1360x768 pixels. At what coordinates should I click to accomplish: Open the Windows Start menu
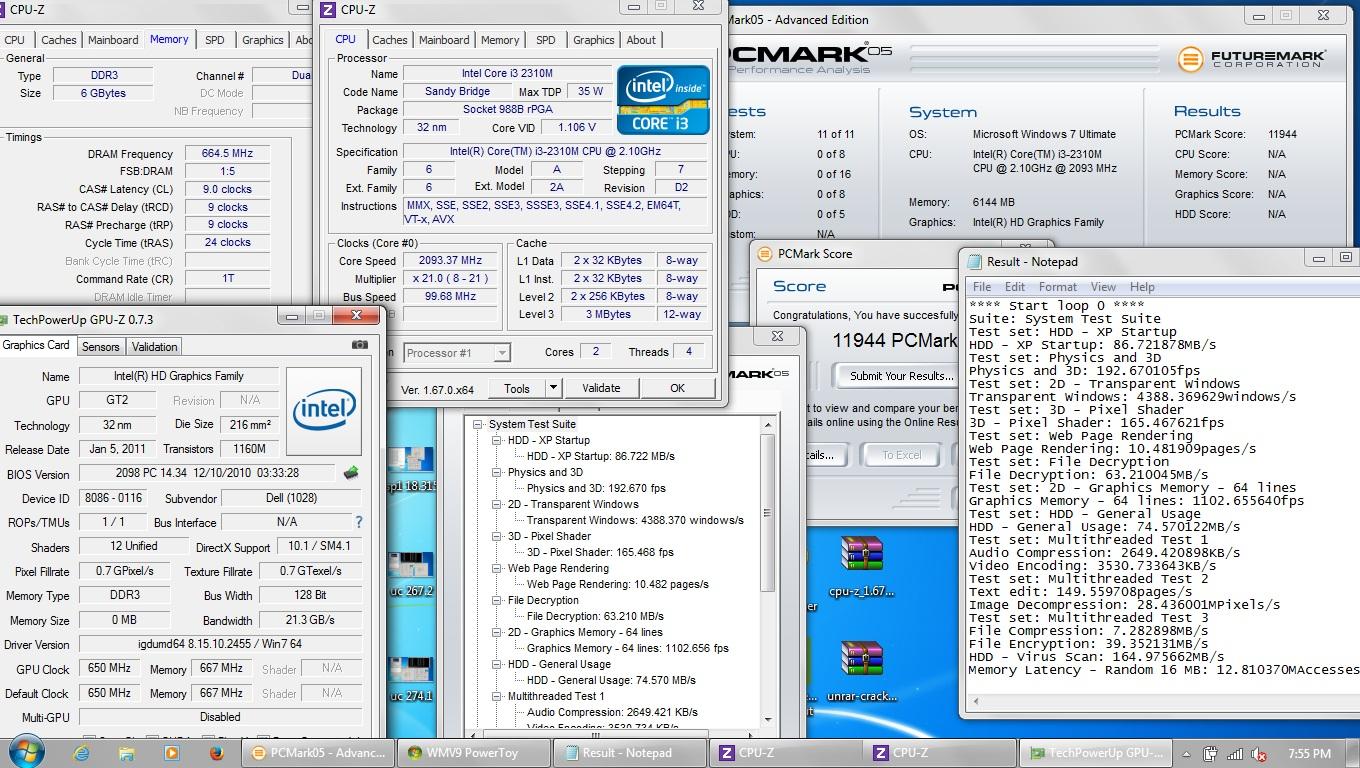[26, 752]
